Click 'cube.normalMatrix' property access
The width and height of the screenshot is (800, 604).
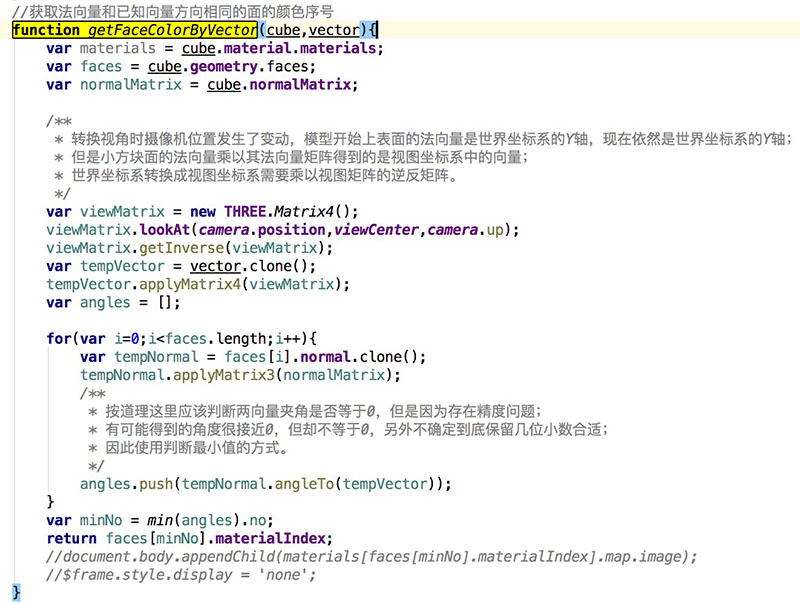(279, 84)
